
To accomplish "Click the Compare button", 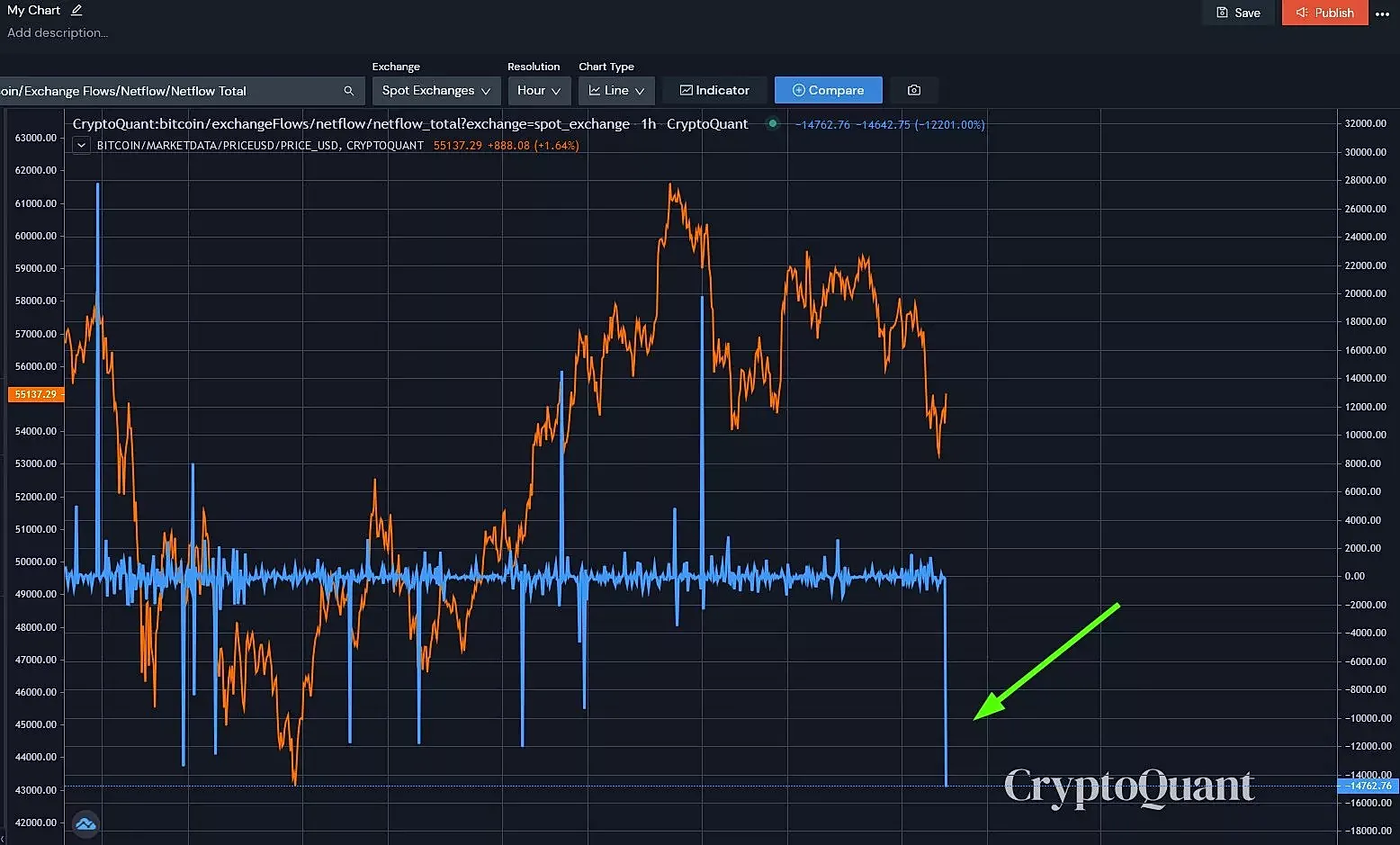I will pyautogui.click(x=828, y=90).
